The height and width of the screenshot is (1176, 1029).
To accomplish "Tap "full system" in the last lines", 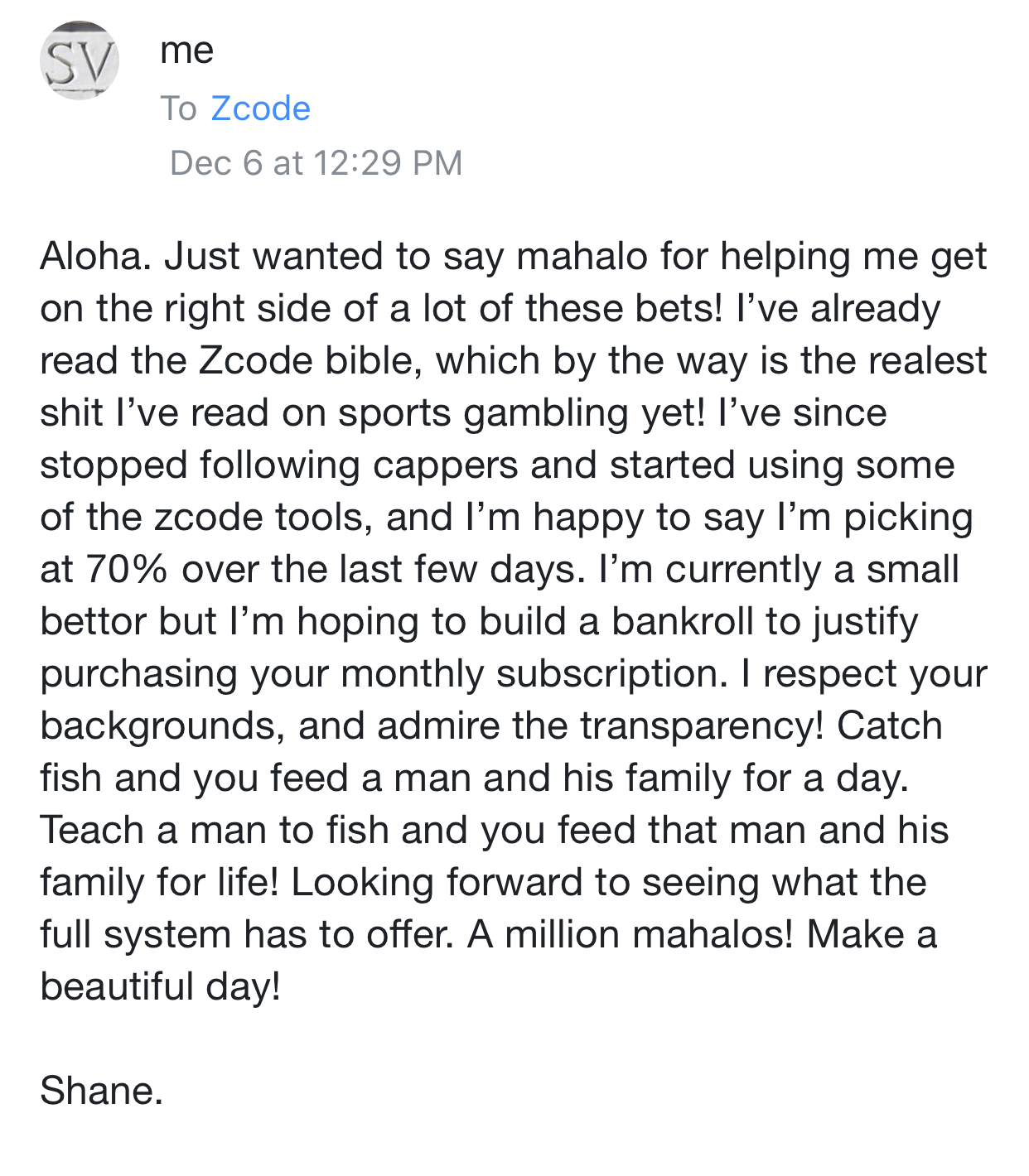I will click(x=136, y=935).
